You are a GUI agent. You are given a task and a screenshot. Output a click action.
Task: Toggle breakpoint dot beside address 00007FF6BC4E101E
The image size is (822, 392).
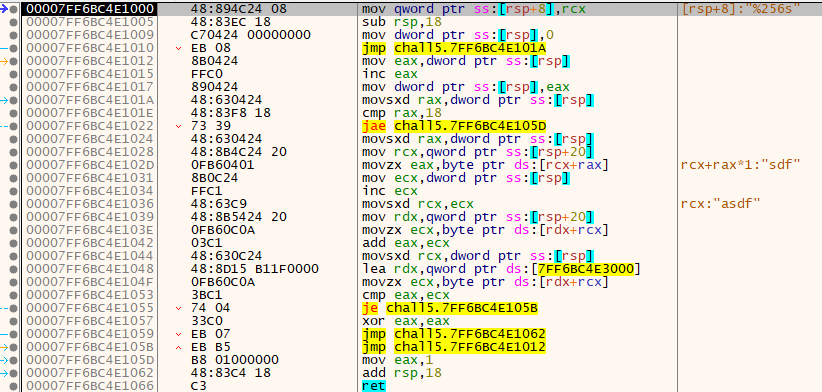click(14, 113)
